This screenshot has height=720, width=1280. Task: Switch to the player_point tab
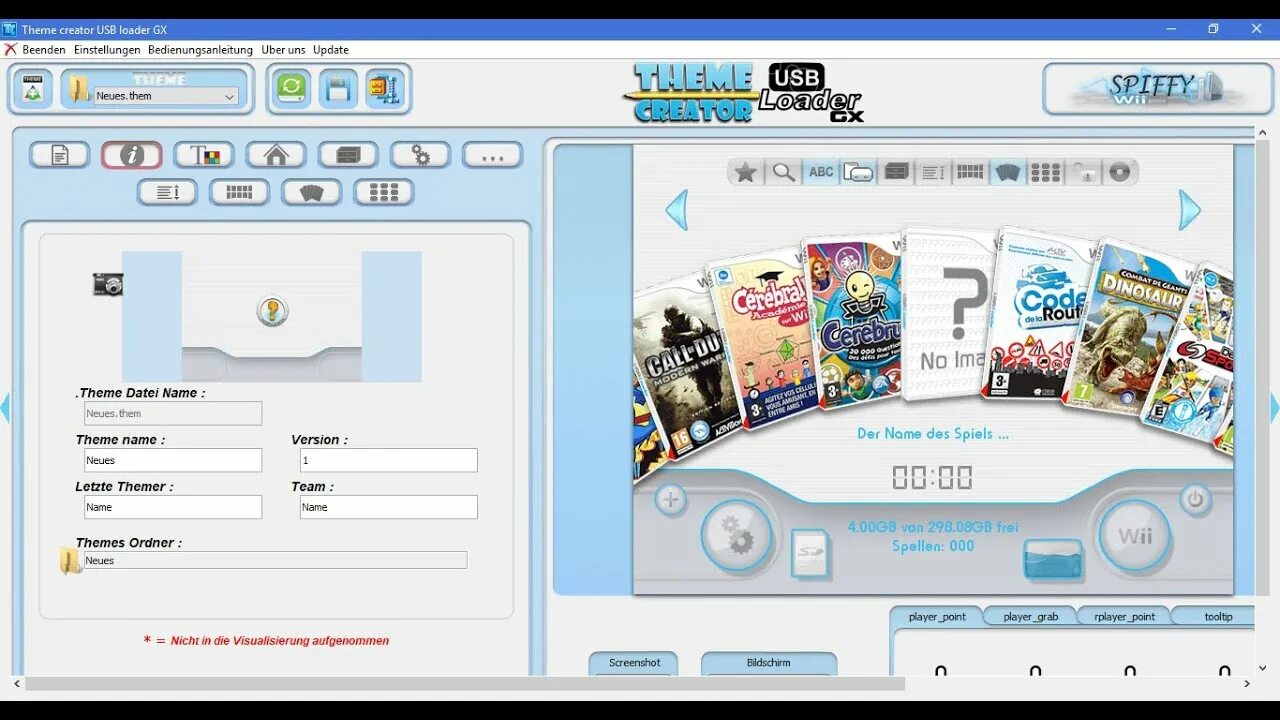point(937,616)
